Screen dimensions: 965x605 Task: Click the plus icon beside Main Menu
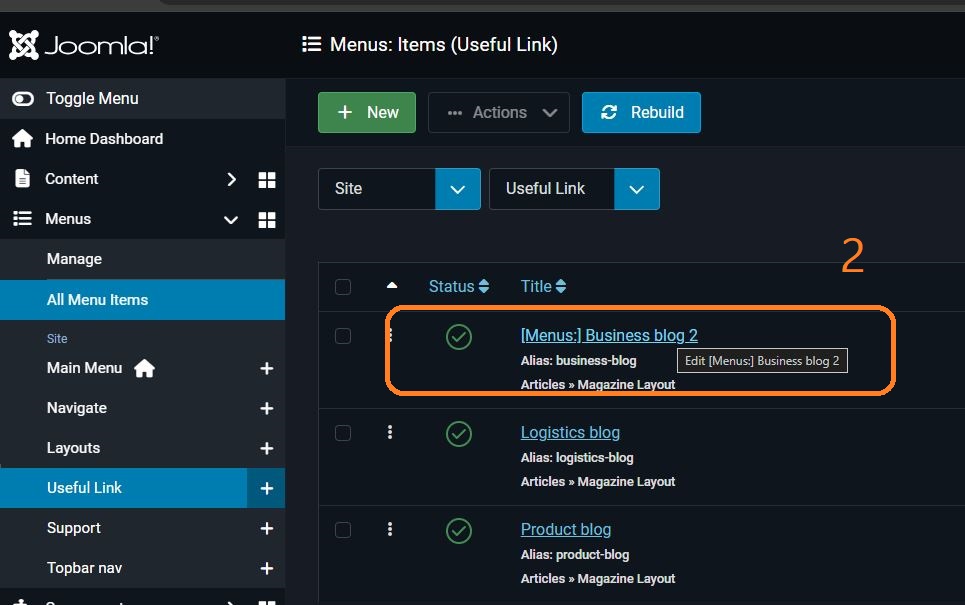click(267, 369)
